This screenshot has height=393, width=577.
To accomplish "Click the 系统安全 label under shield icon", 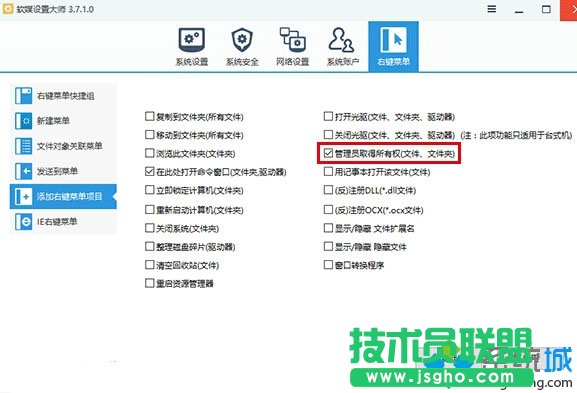I will coord(242,62).
